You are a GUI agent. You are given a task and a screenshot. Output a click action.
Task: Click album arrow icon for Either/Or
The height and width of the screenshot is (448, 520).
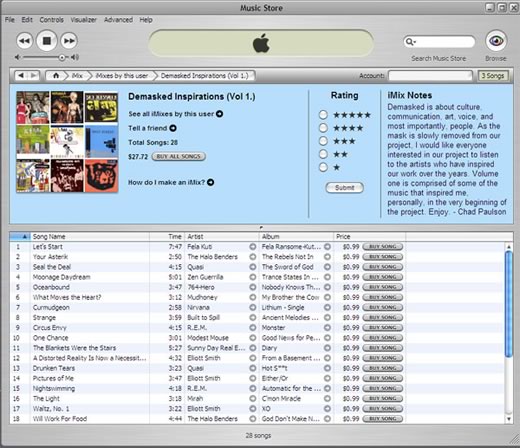click(x=328, y=378)
